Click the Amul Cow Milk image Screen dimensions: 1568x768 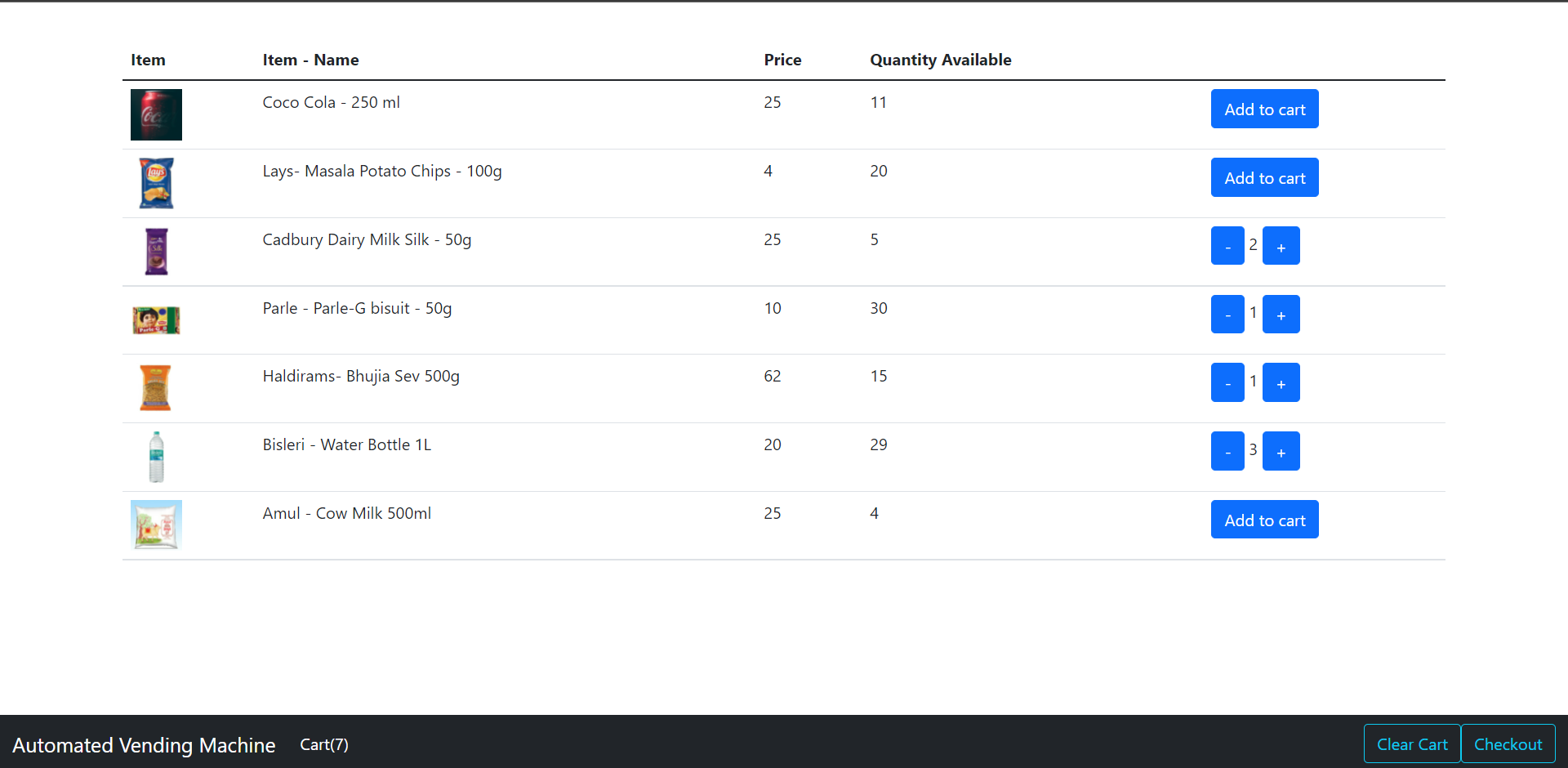(156, 525)
